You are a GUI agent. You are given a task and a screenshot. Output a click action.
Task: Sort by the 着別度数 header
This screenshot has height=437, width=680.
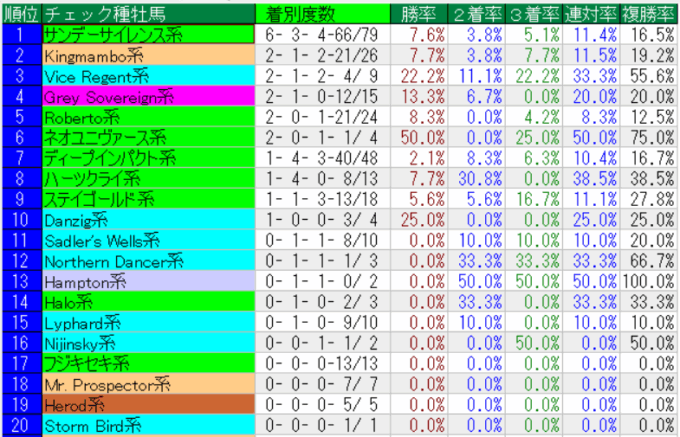(x=323, y=14)
